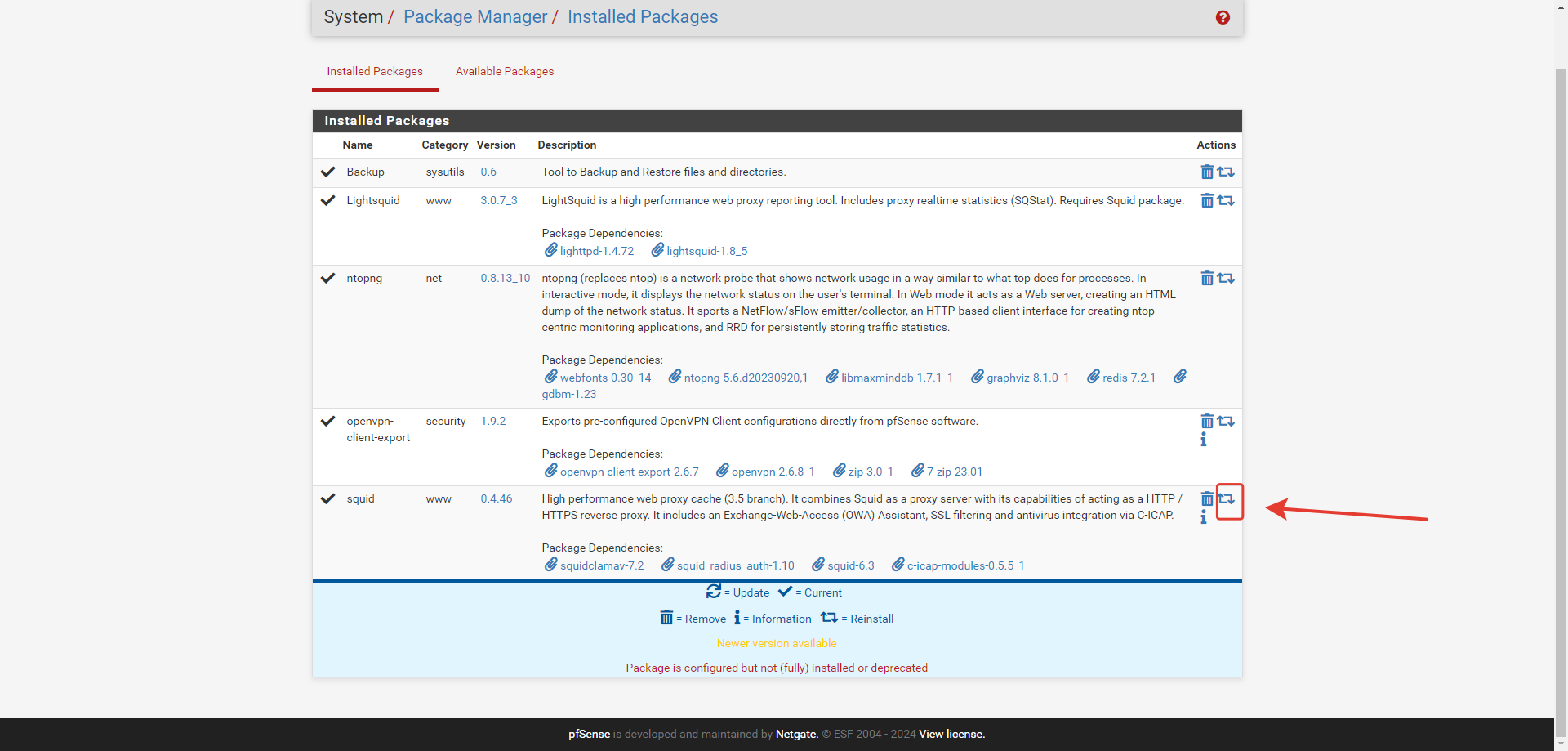Open libmaxminddb-1.7.1_1 dependency link
1568x751 pixels.
(x=898, y=378)
